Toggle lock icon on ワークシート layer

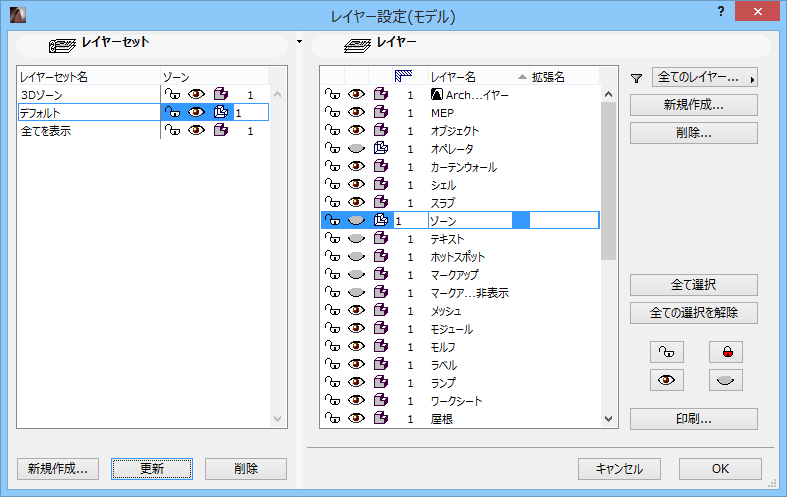[332, 400]
